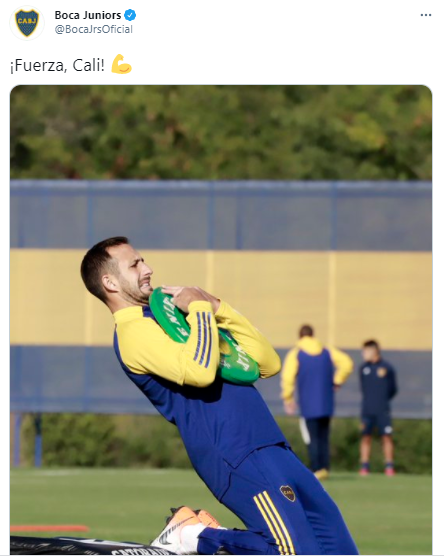444x556 pixels.
Task: Select the ¡Fuerza, Cali! tweet text
Action: (57, 65)
